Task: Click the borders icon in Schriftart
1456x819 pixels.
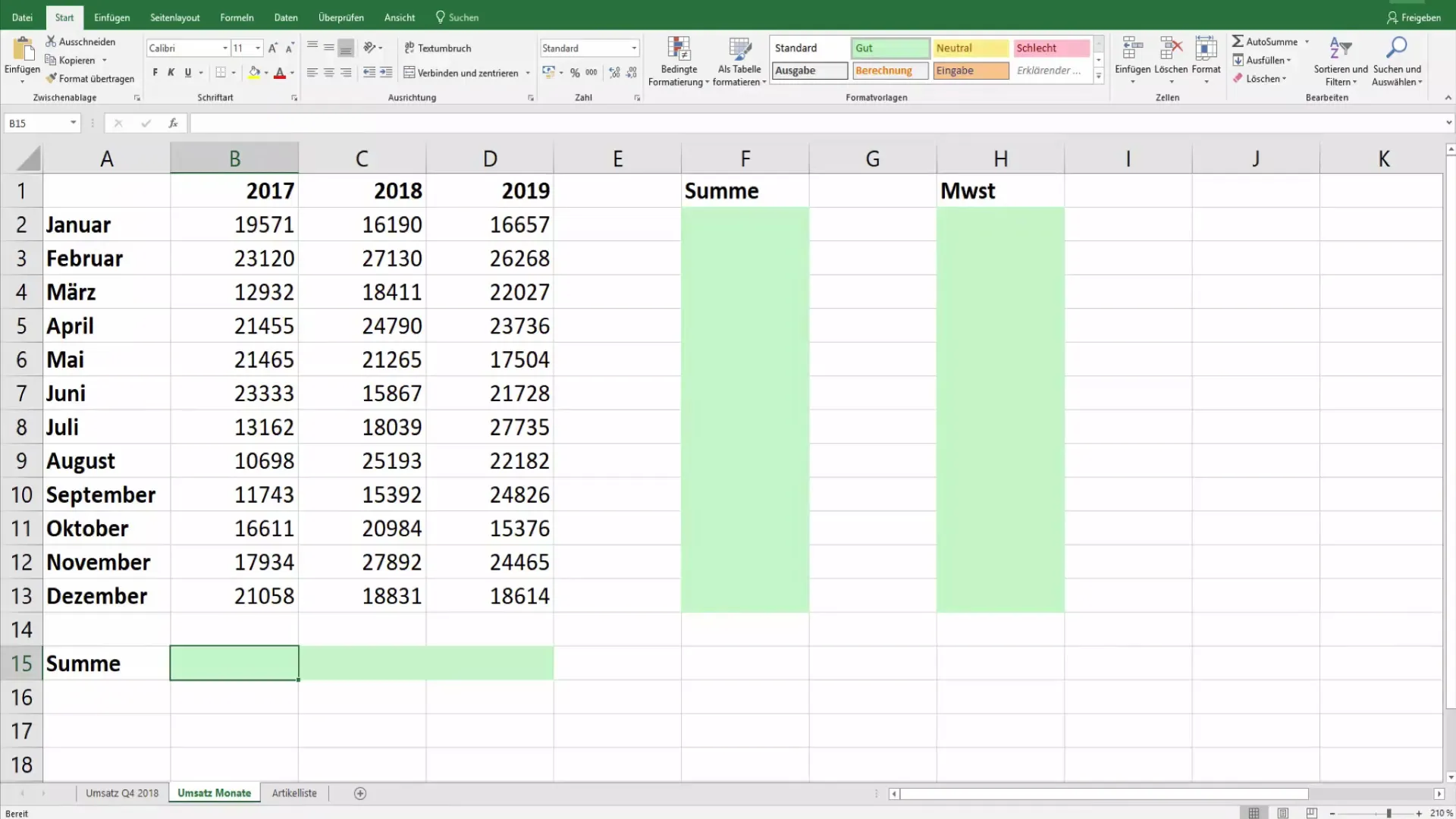Action: (x=221, y=73)
